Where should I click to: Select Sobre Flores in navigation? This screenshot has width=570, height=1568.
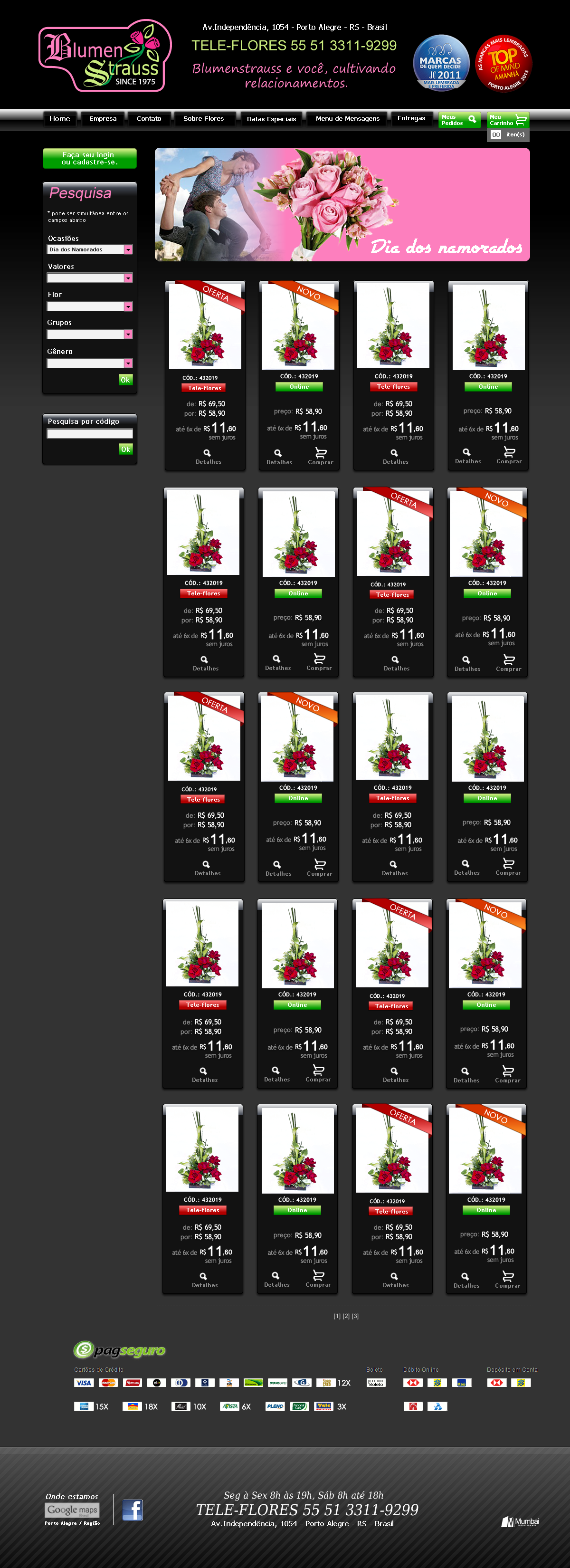point(204,119)
